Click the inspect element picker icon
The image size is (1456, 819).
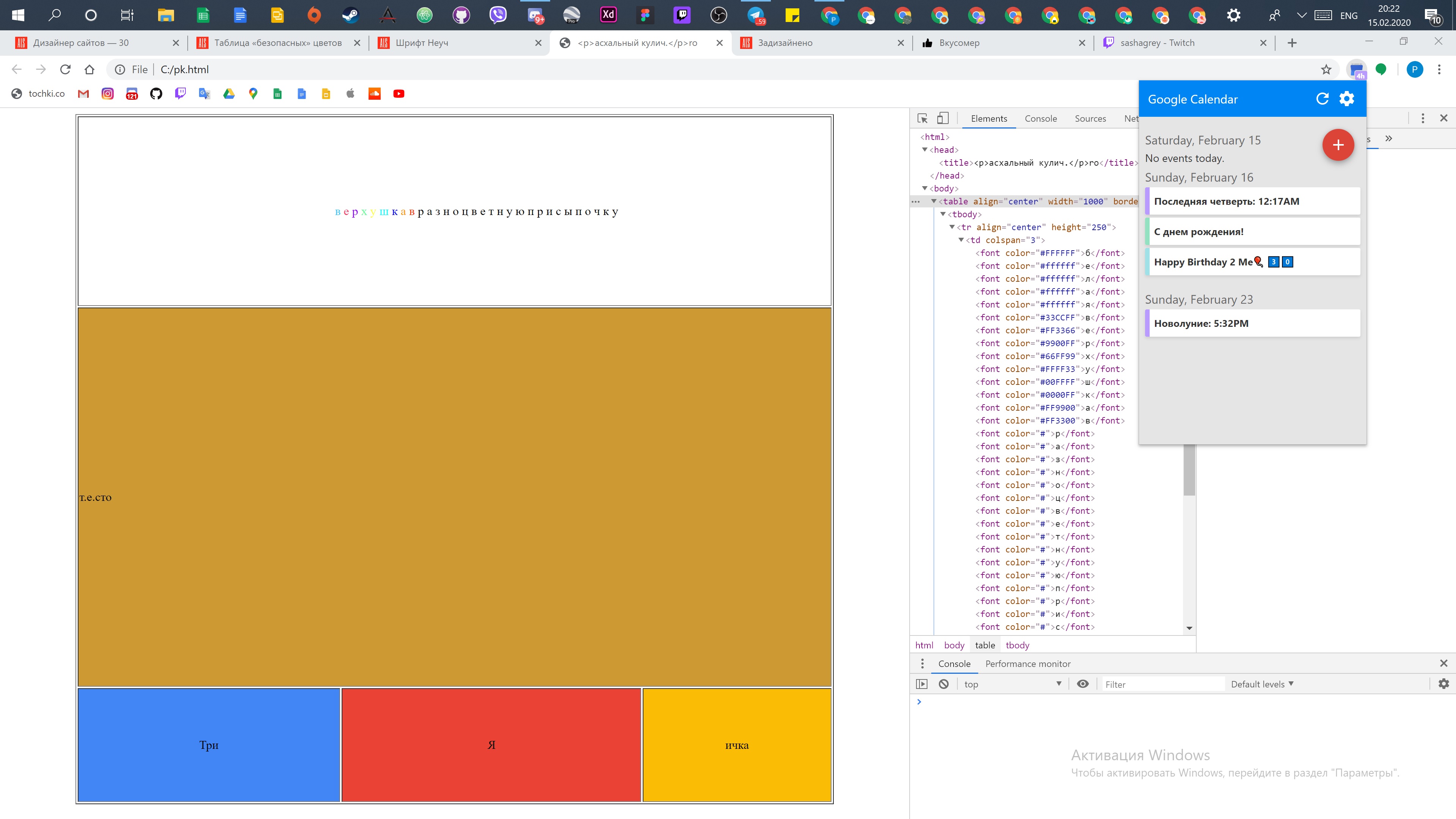tap(923, 118)
